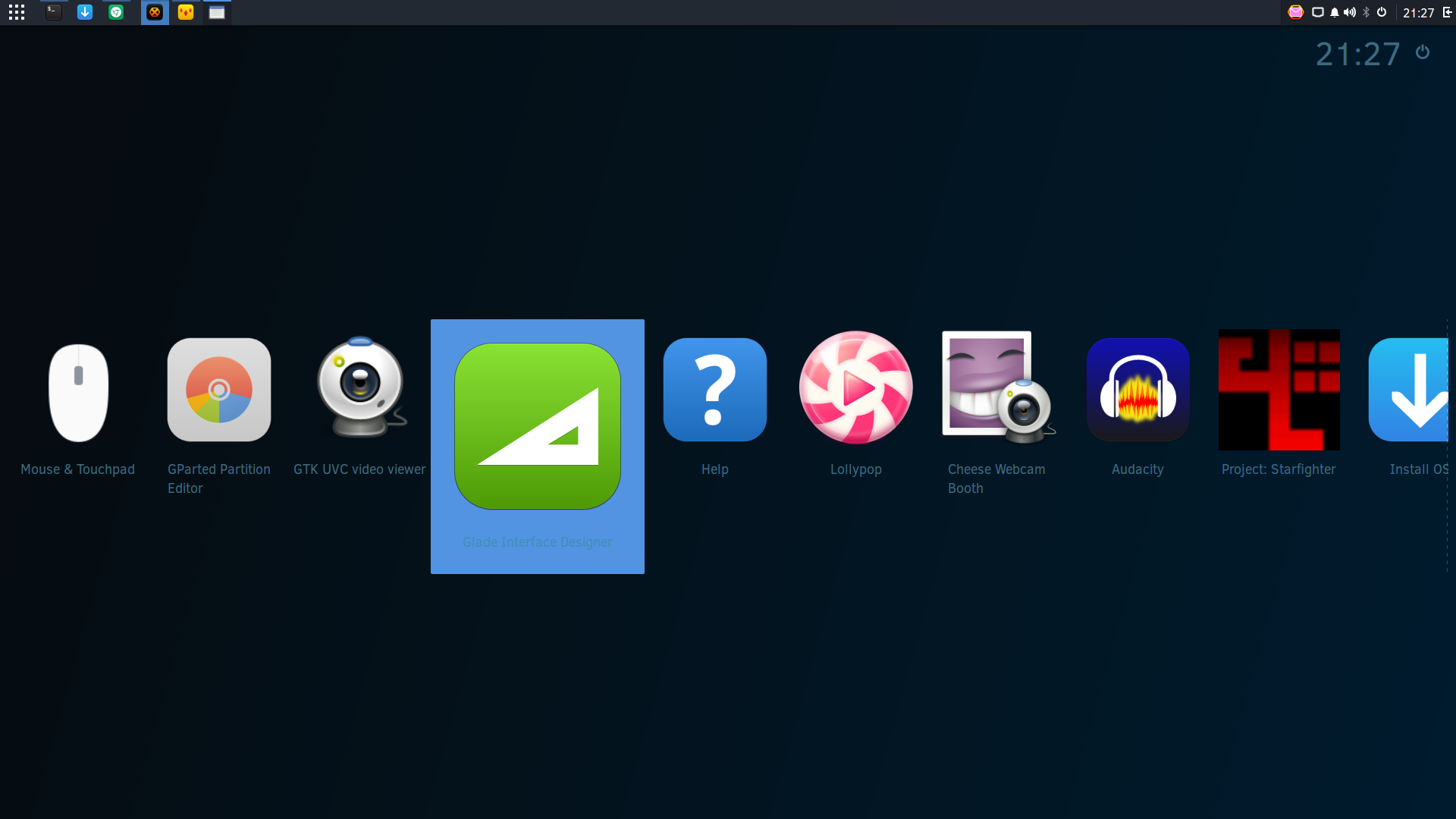
Task: Open the pink mail tray icon
Action: click(1296, 12)
